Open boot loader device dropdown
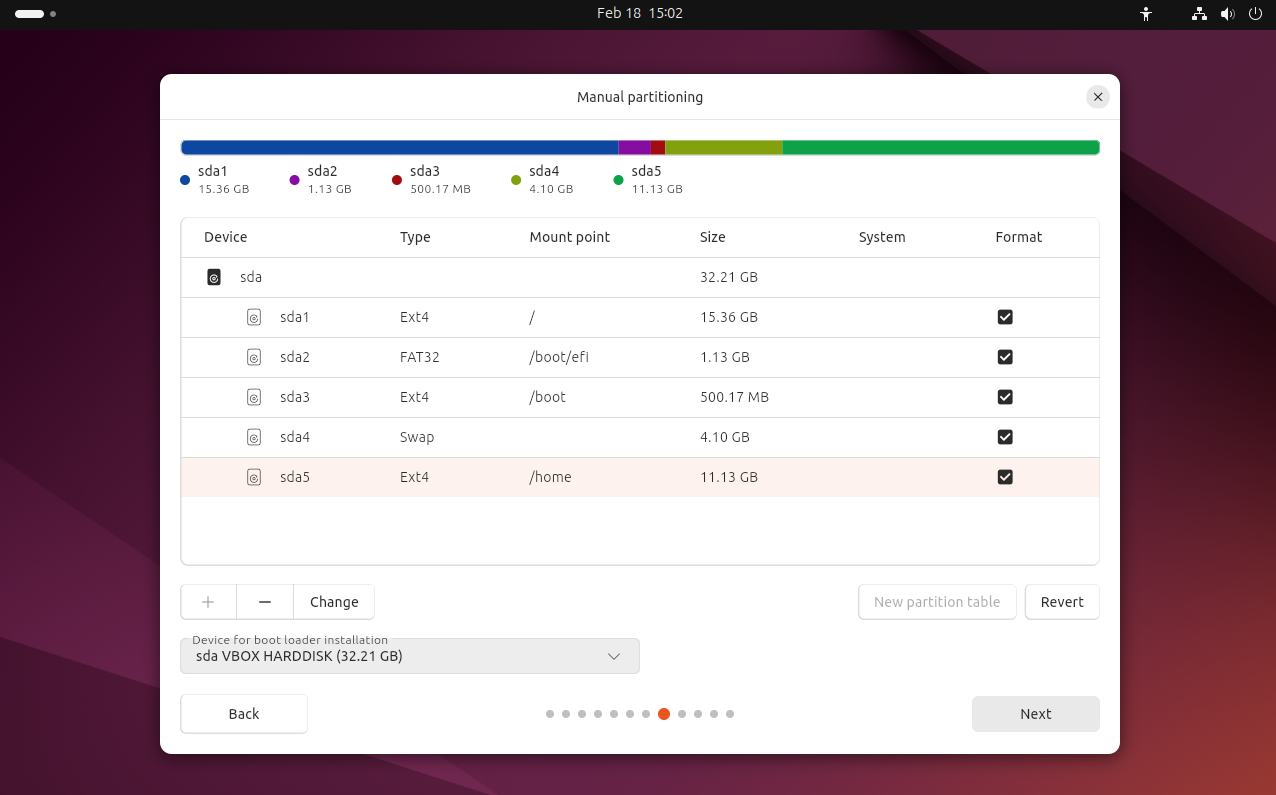 pos(410,656)
